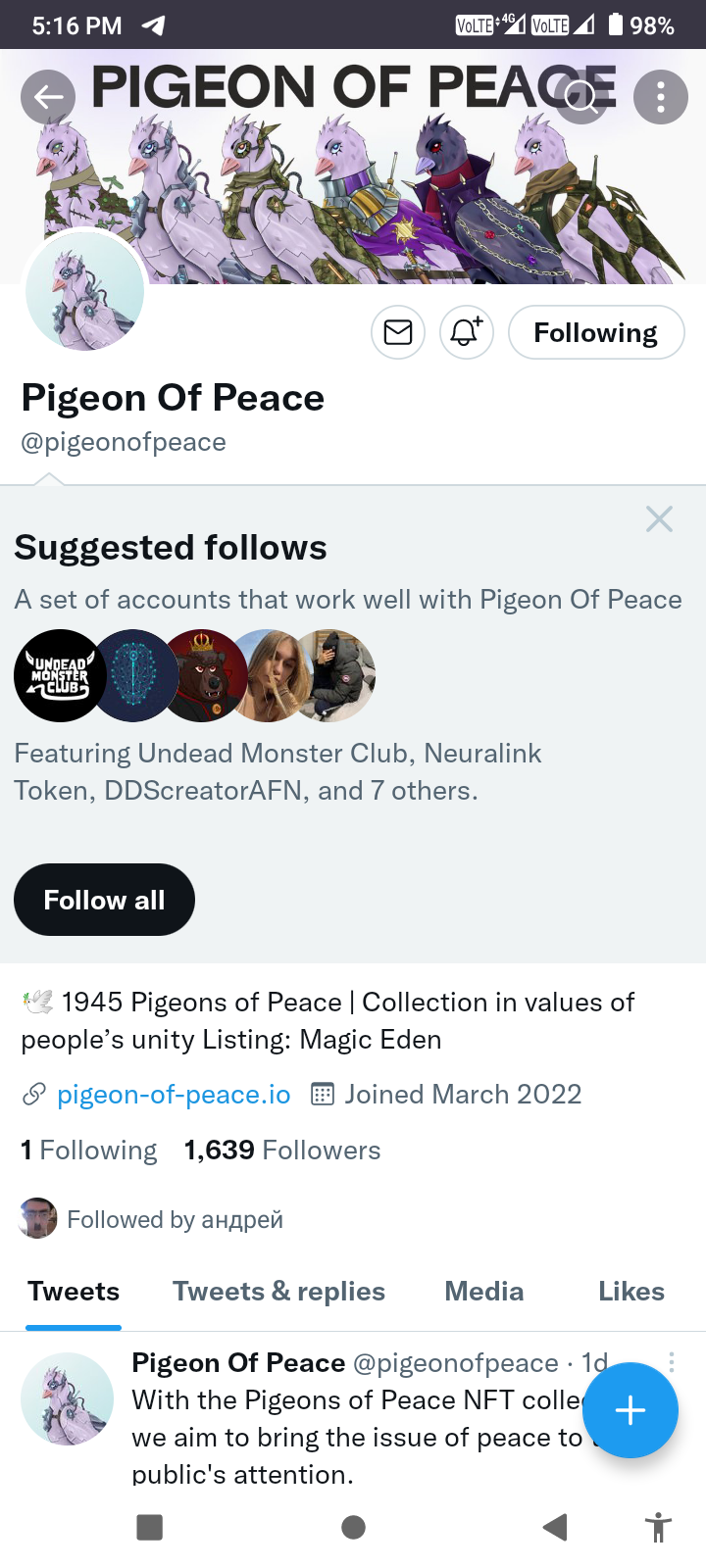Viewport: 706px width, 1568px height.
Task: Compose a new tweet with plus button
Action: pyautogui.click(x=630, y=1410)
